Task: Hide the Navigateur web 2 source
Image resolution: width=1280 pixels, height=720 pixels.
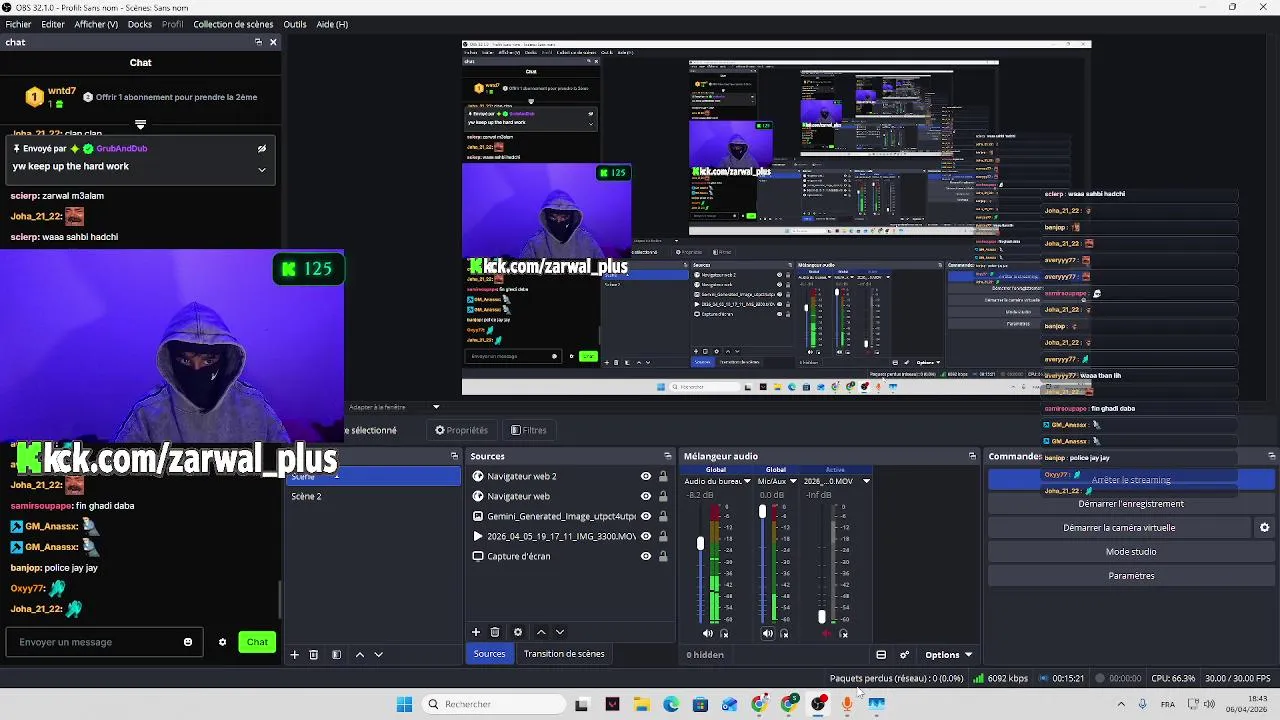Action: click(x=646, y=476)
